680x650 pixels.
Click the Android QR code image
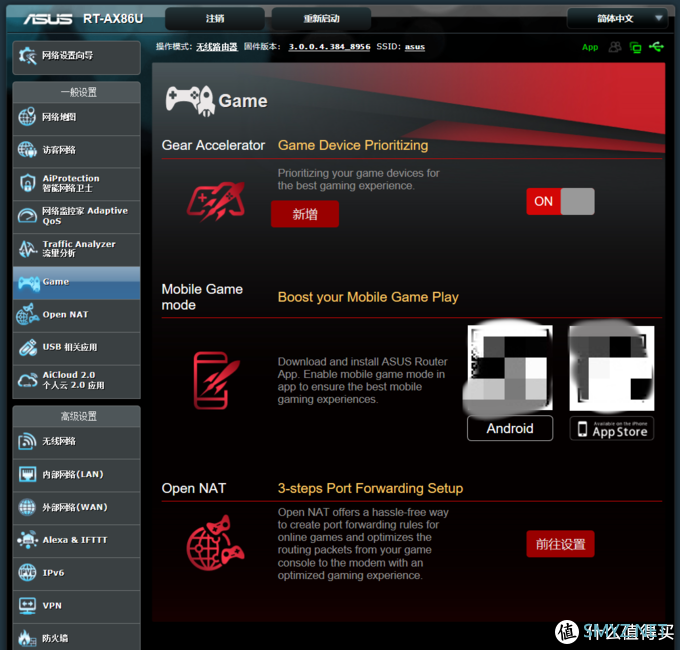click(x=510, y=368)
